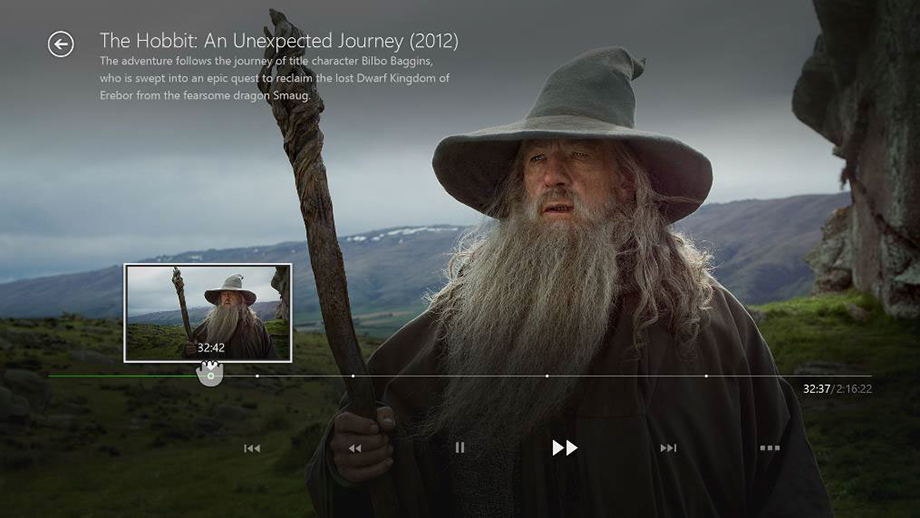The width and height of the screenshot is (920, 518).
Task: Click the back arrow button
Action: 61,44
